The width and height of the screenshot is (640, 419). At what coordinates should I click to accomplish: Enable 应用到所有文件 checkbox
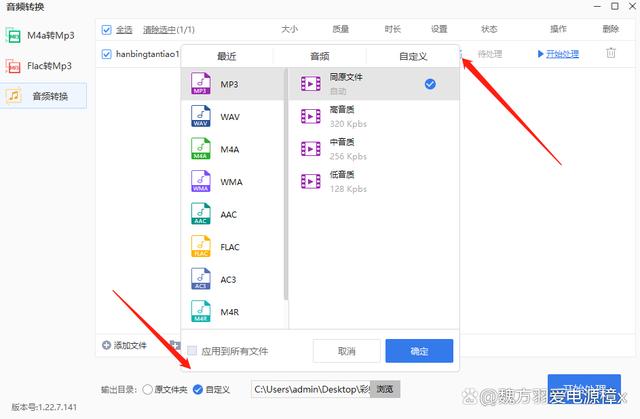pyautogui.click(x=192, y=351)
